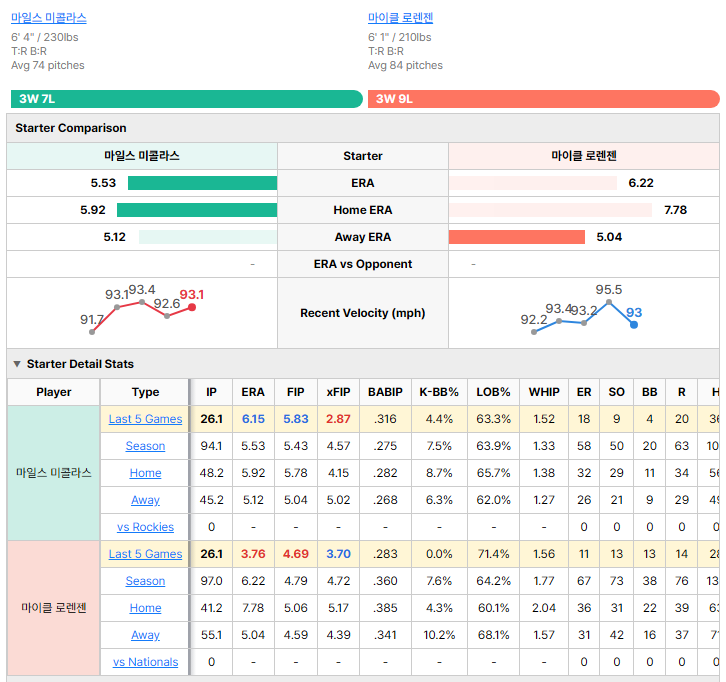Open Last 5 Games link for 마일스 미콜라스

(x=145, y=419)
